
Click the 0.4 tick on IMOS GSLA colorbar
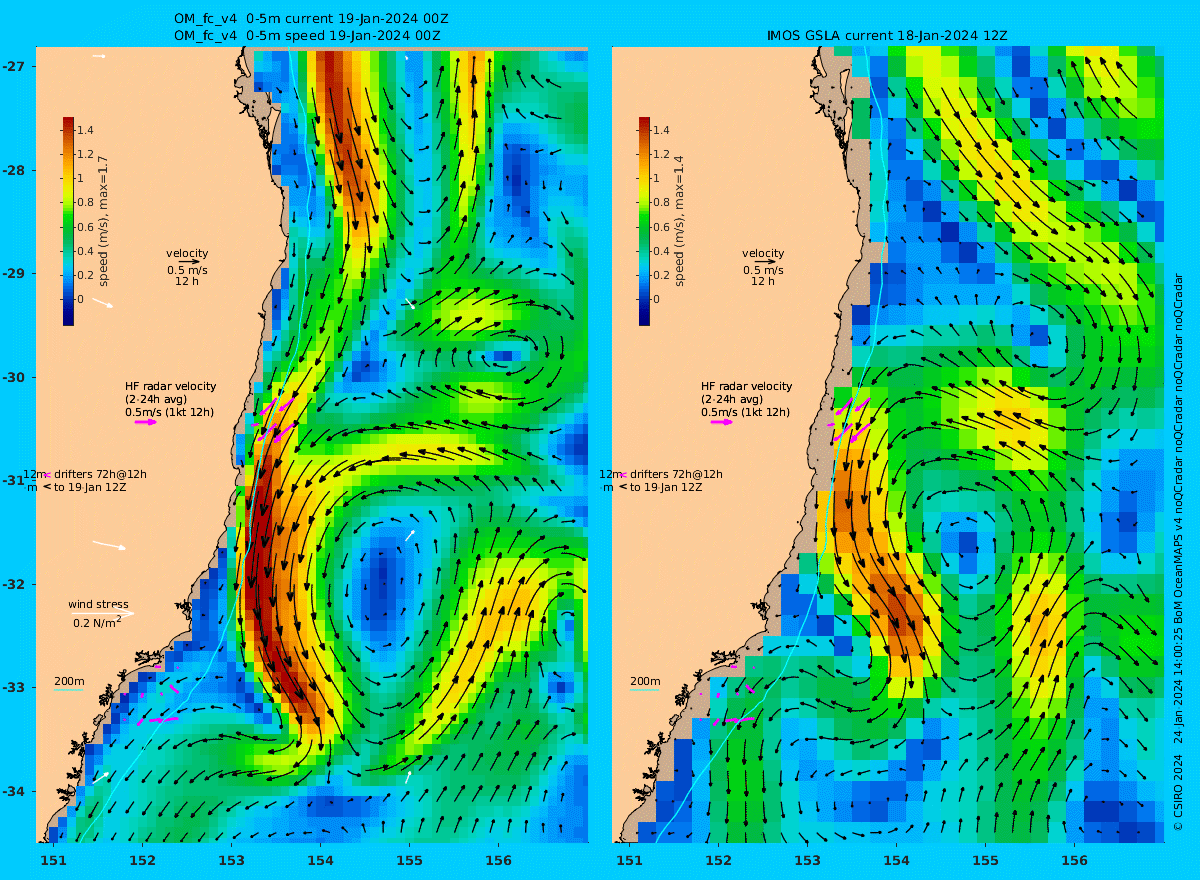[x=662, y=251]
